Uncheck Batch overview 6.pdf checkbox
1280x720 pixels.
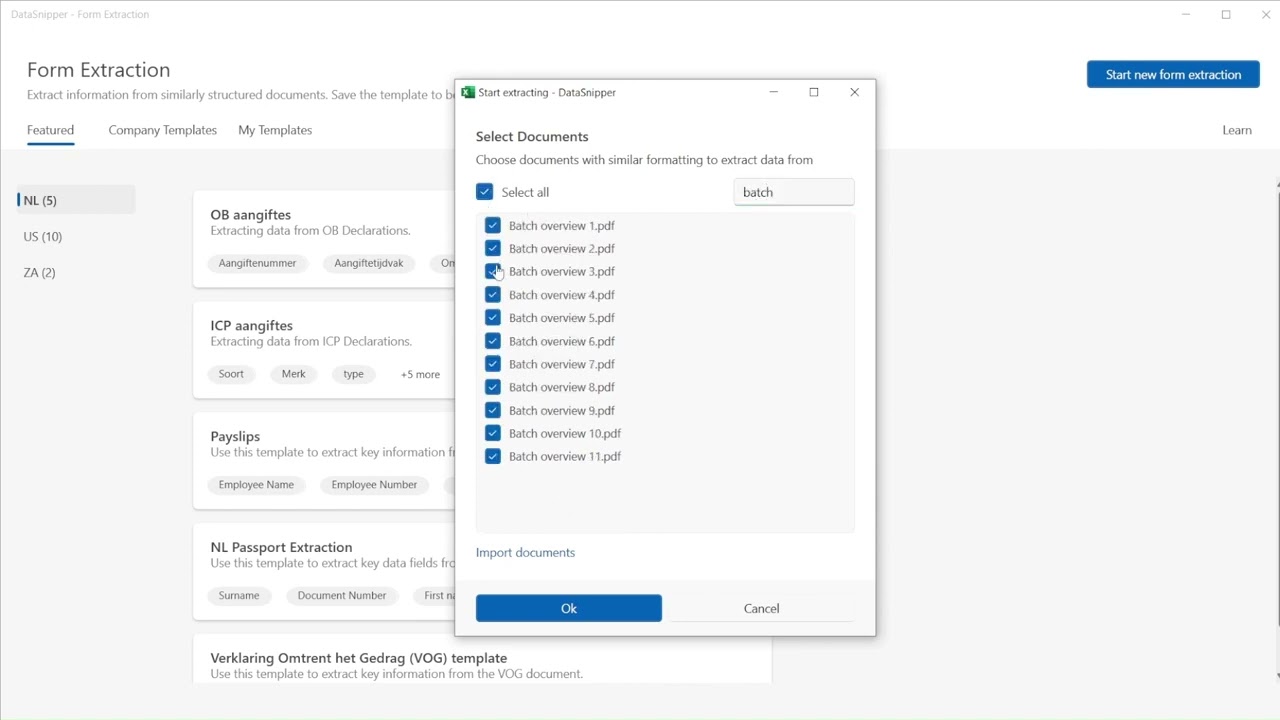[493, 341]
